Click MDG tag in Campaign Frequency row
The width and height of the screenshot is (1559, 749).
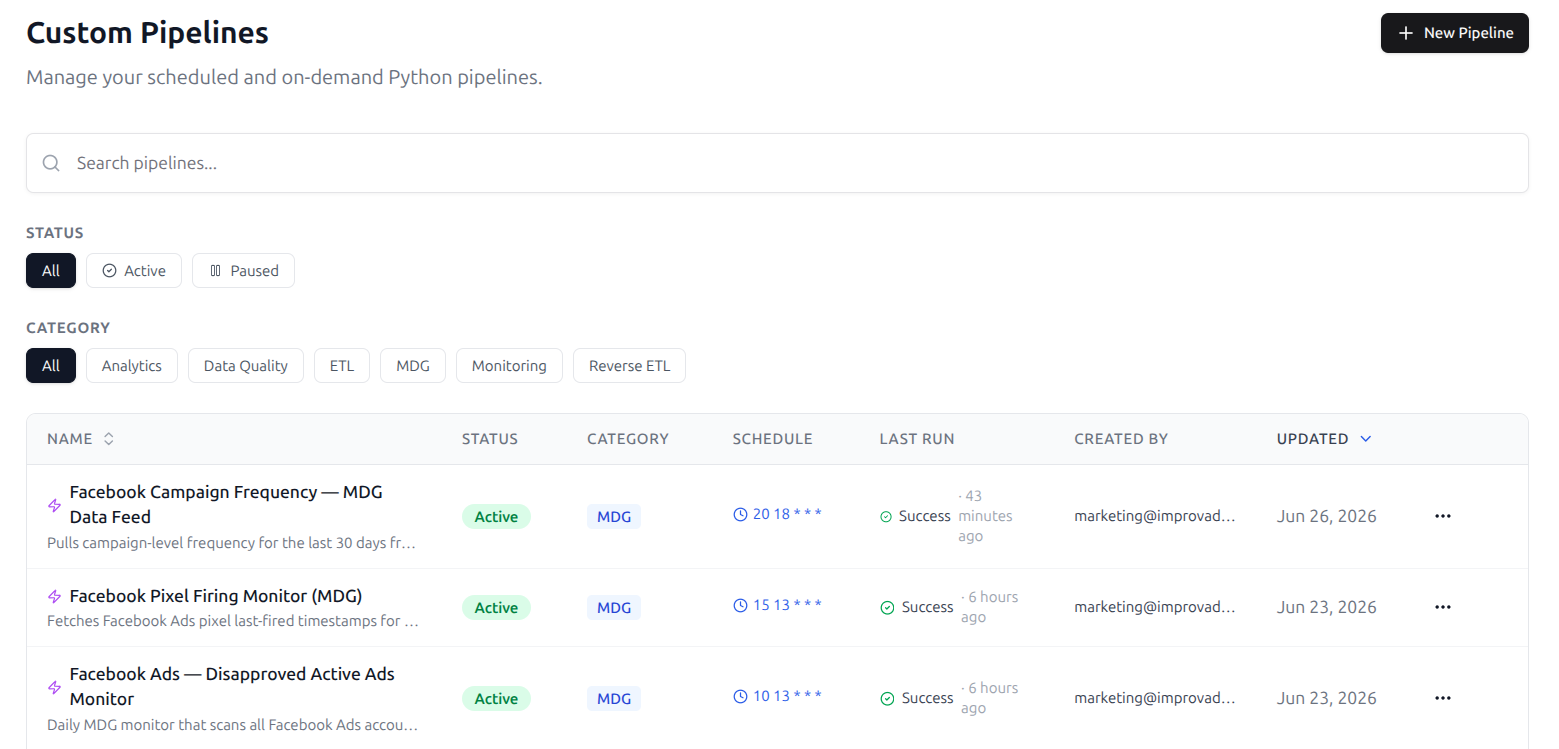point(614,517)
